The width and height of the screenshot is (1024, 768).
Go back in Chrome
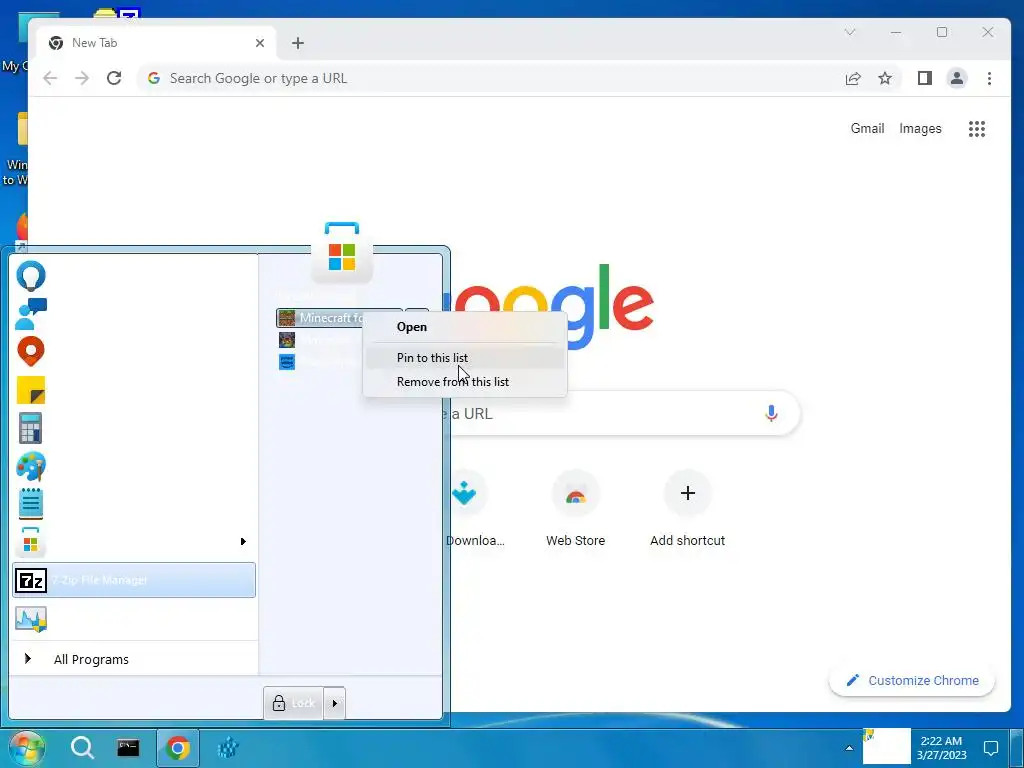click(x=50, y=78)
